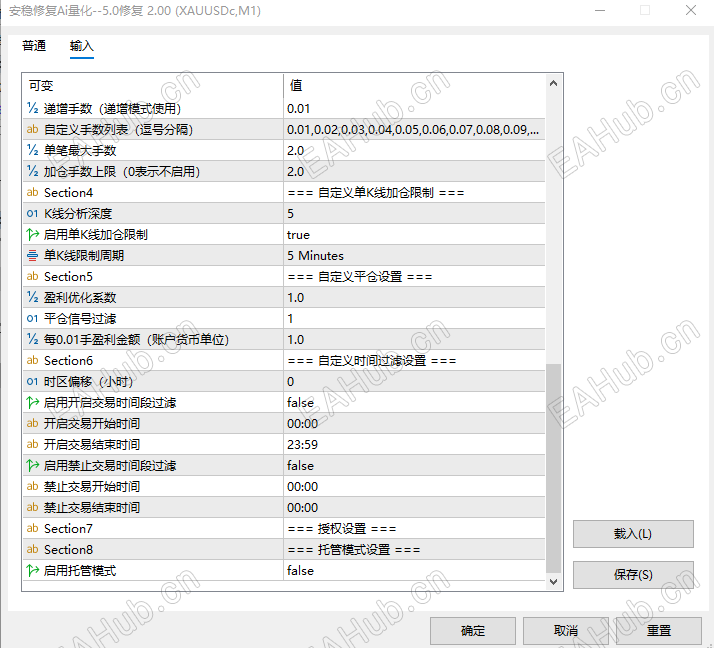
Task: Edit the 2.0 value of 单笔最大手数
Action: coord(414,150)
